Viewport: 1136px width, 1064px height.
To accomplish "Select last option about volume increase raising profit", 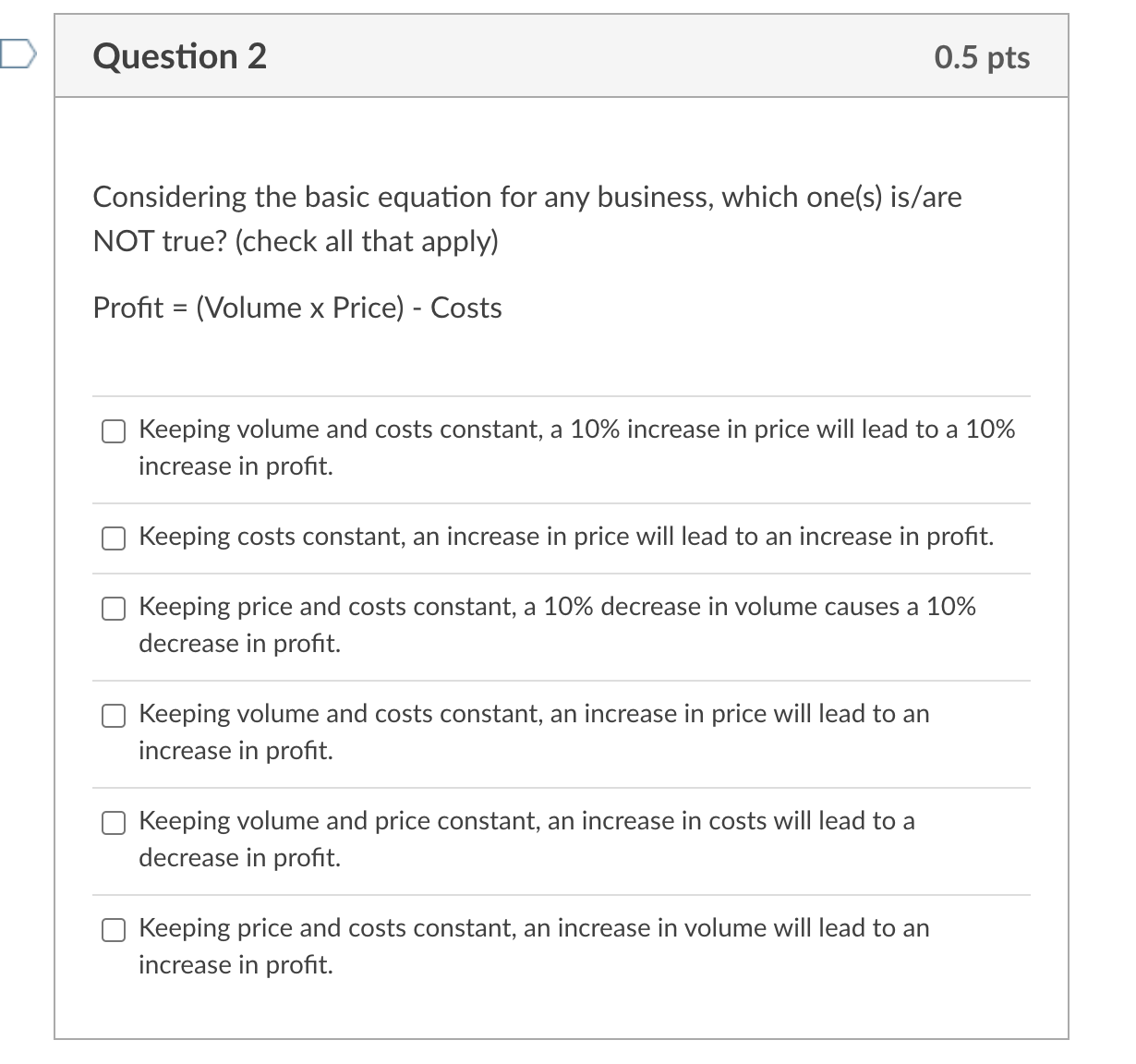I will pos(113,930).
